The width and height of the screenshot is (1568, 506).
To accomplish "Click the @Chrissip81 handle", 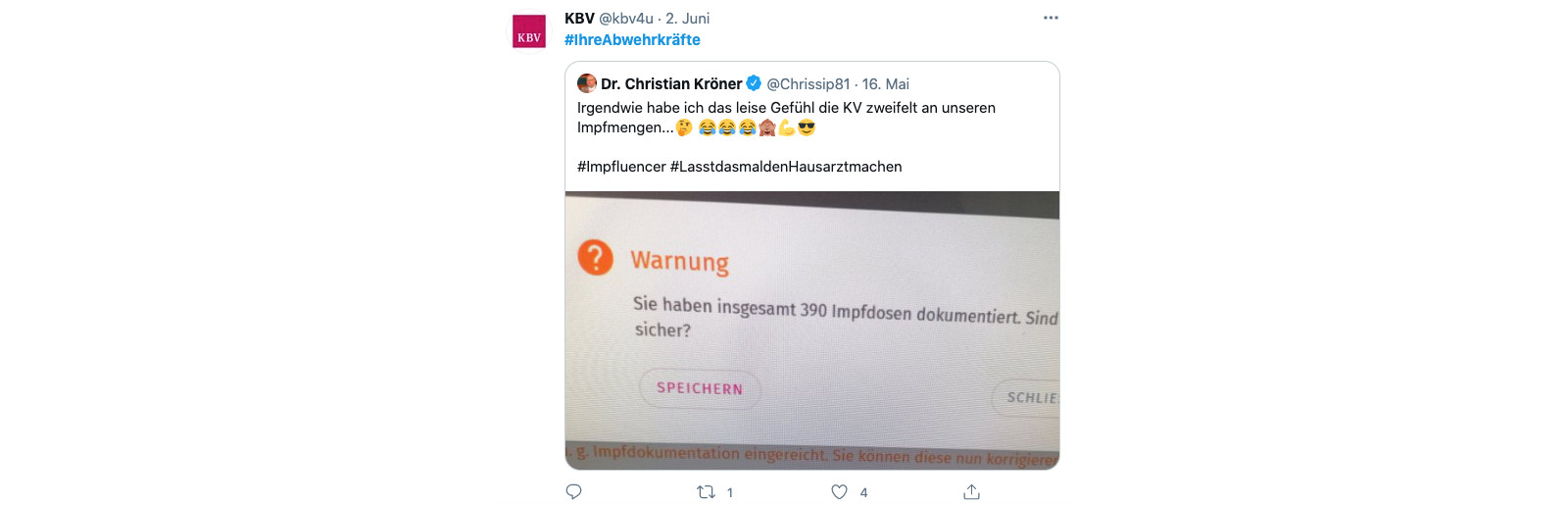I will pos(808,84).
